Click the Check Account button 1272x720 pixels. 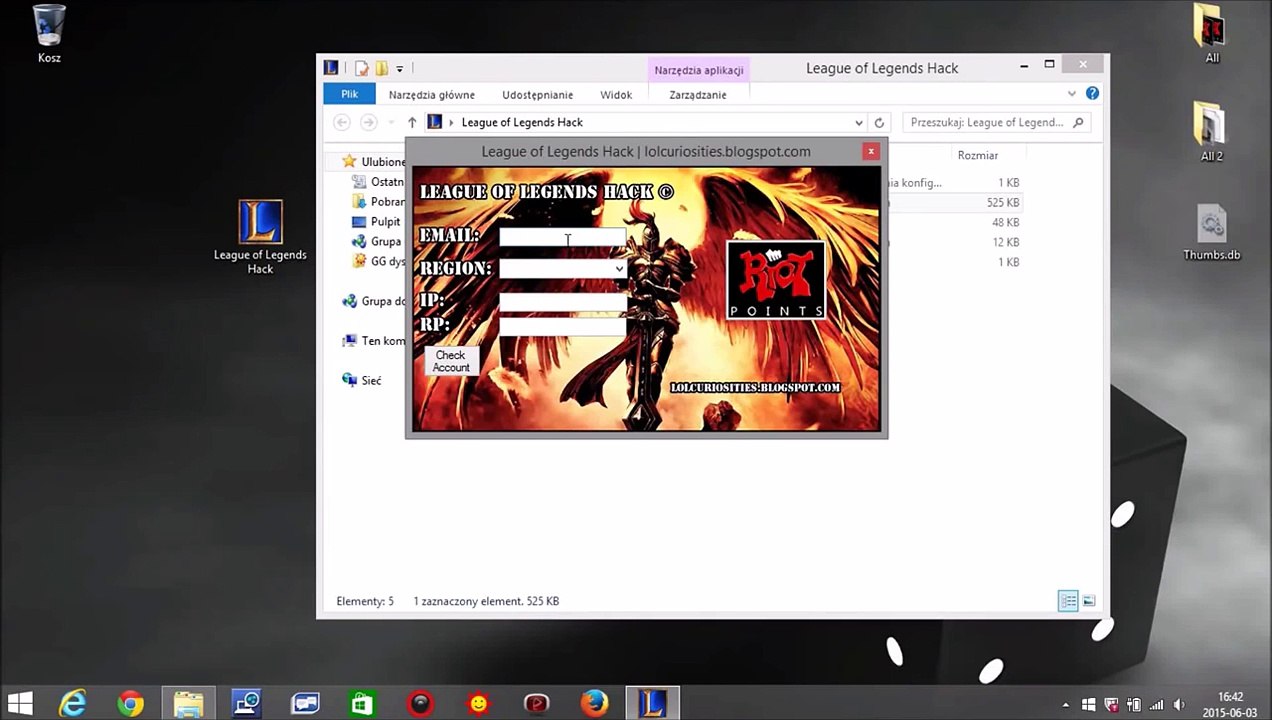tap(450, 361)
